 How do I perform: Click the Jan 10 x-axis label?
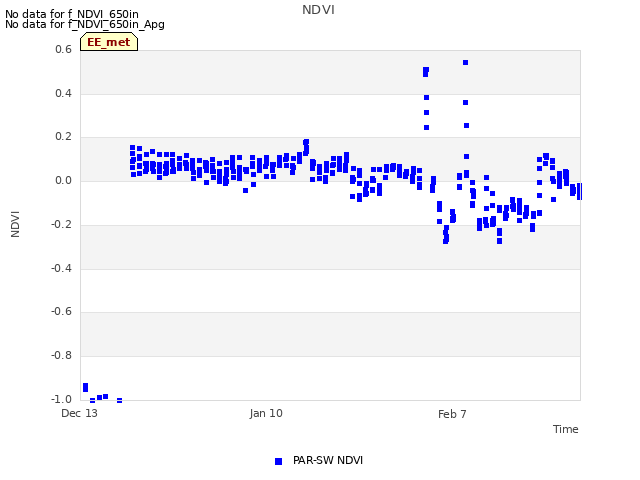[x=266, y=413]
